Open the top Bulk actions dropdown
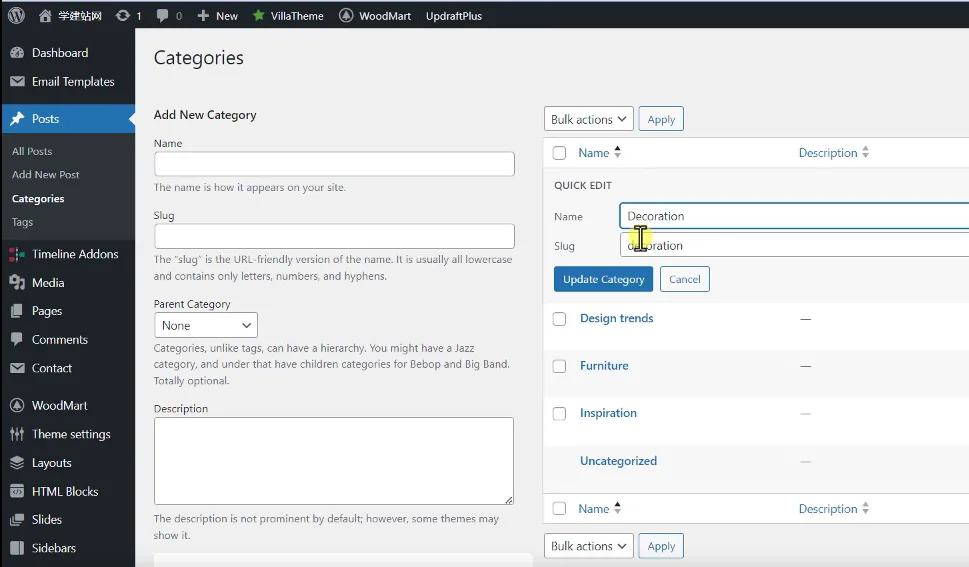The image size is (969, 567). [x=589, y=120]
